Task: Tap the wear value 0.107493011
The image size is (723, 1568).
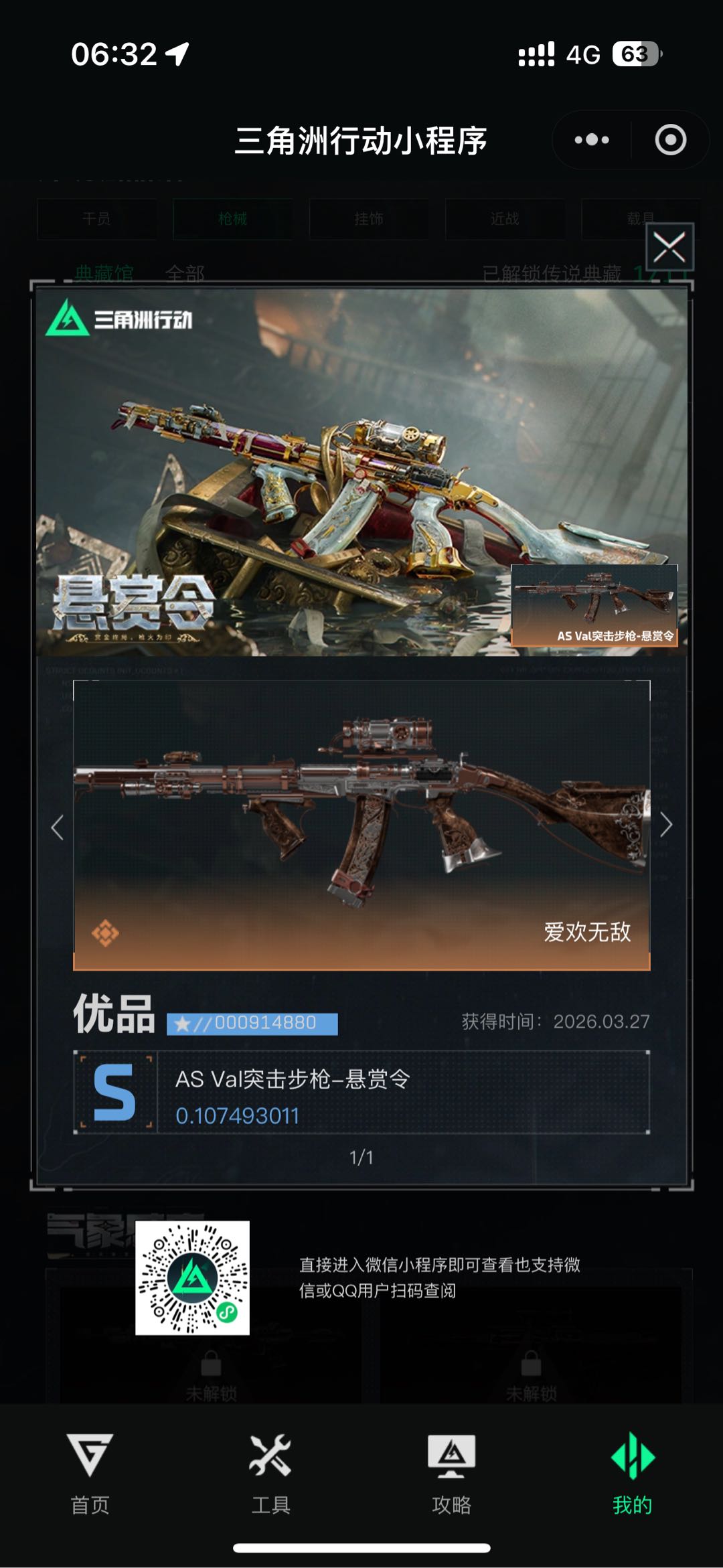Action: click(x=238, y=1115)
